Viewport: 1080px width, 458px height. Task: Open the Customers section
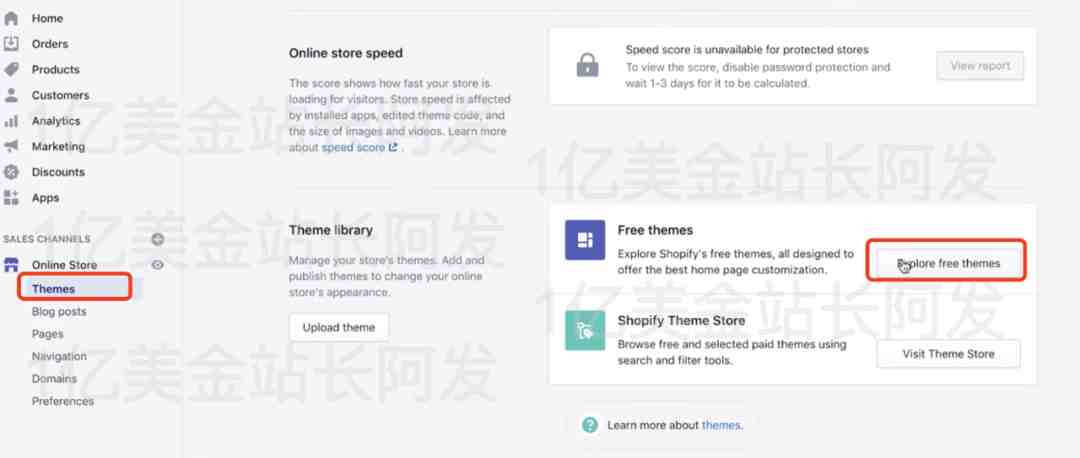pyautogui.click(x=60, y=95)
